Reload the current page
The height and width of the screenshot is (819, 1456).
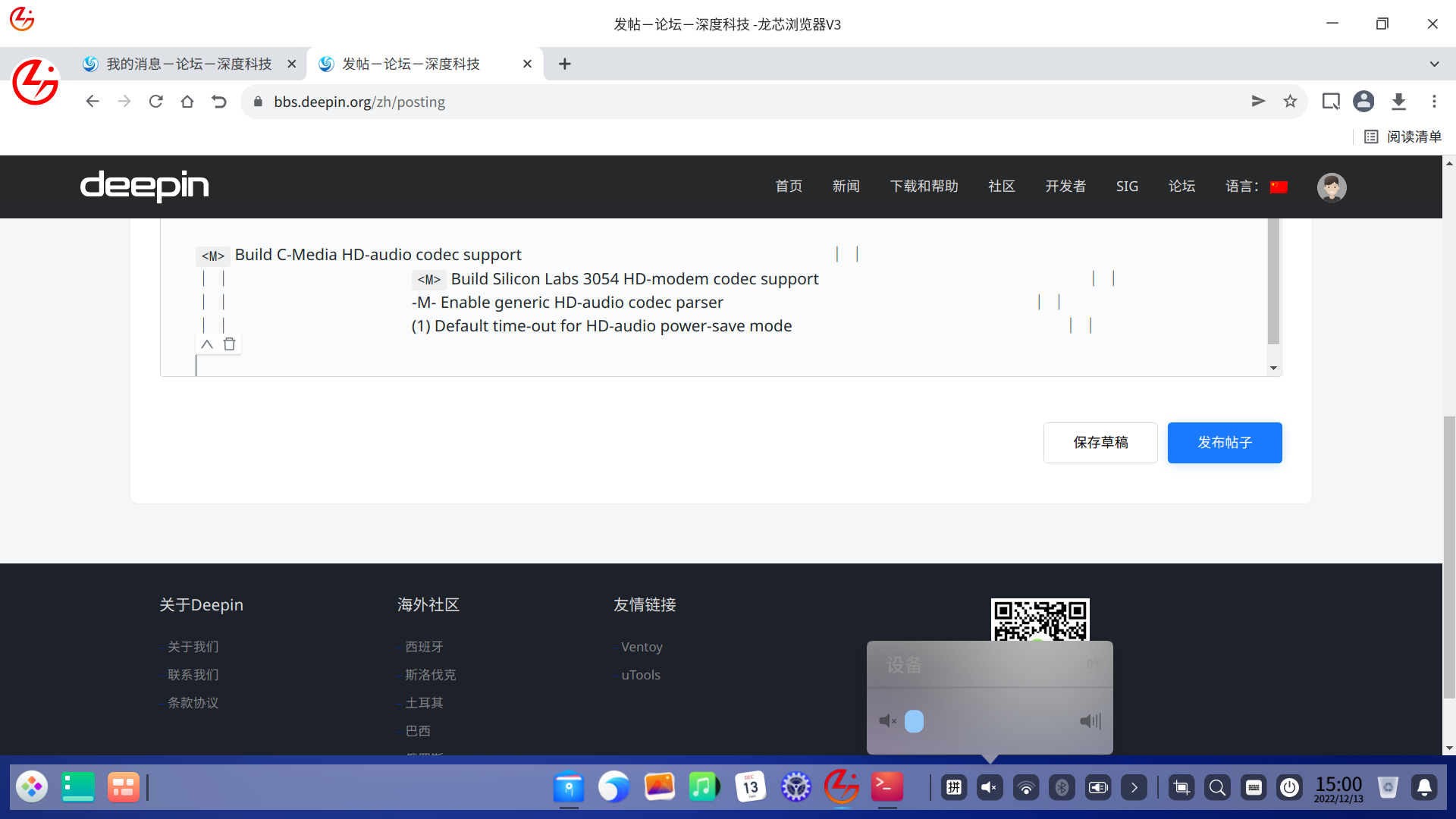tap(156, 102)
